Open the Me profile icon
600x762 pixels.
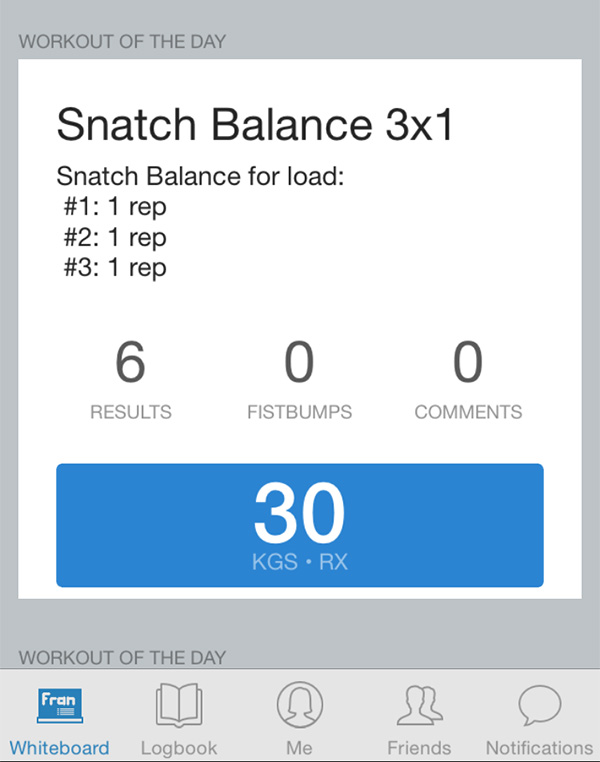tap(299, 704)
